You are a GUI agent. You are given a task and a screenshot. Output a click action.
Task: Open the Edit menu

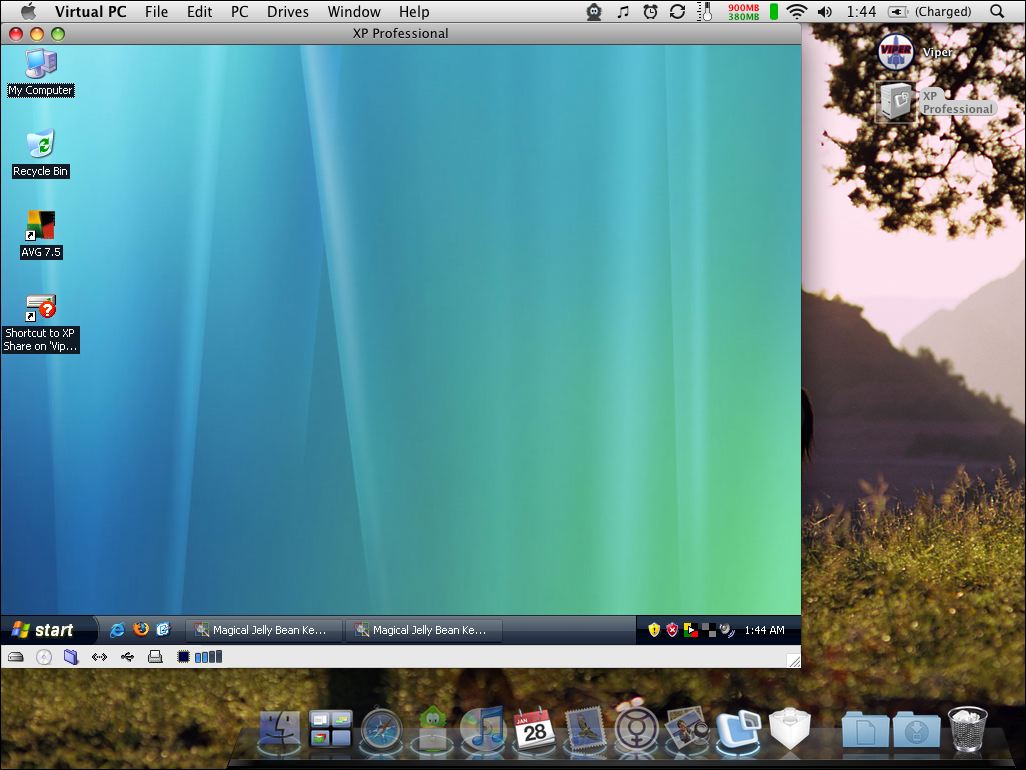point(200,12)
